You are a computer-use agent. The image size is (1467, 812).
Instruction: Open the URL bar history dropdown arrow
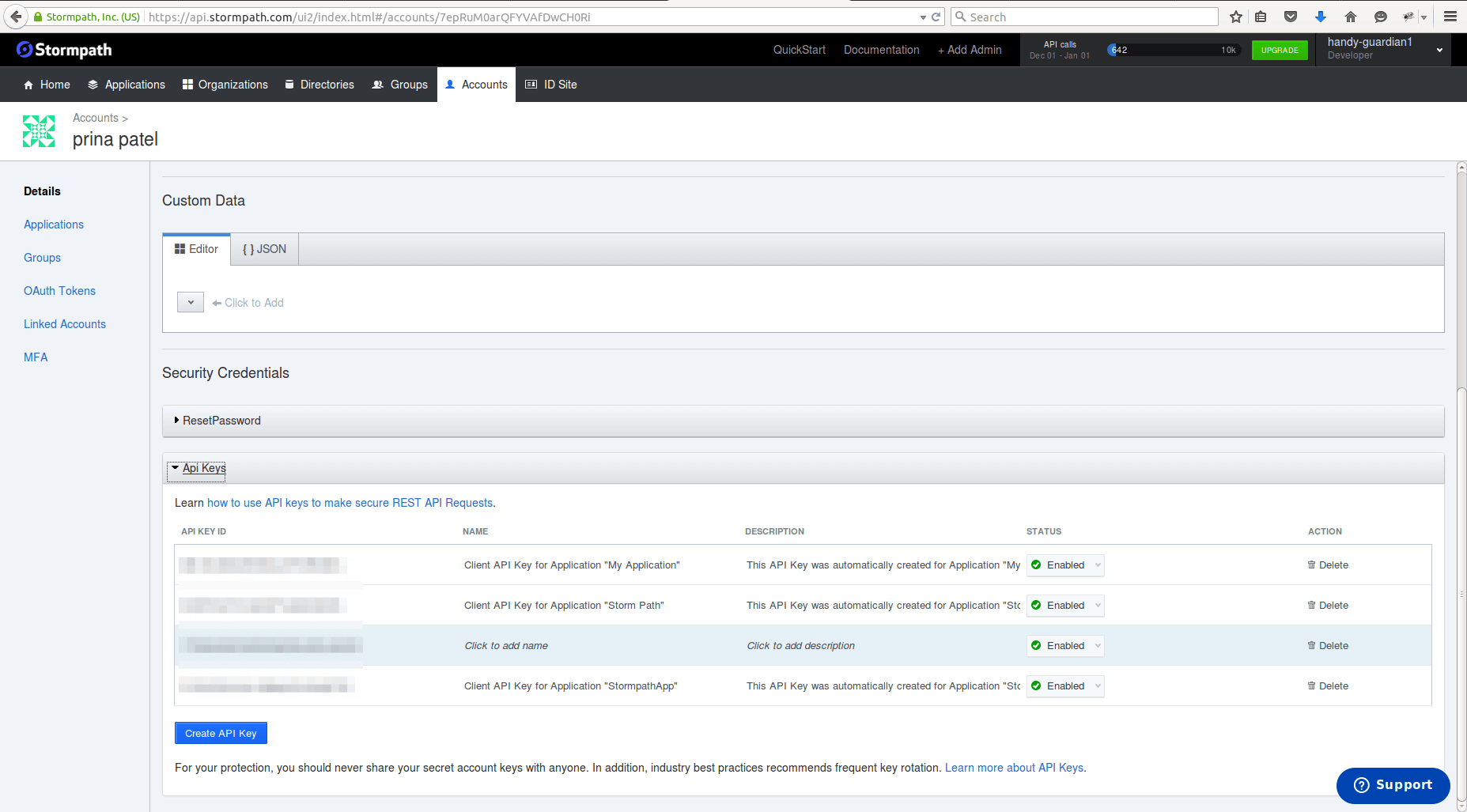pyautogui.click(x=923, y=17)
